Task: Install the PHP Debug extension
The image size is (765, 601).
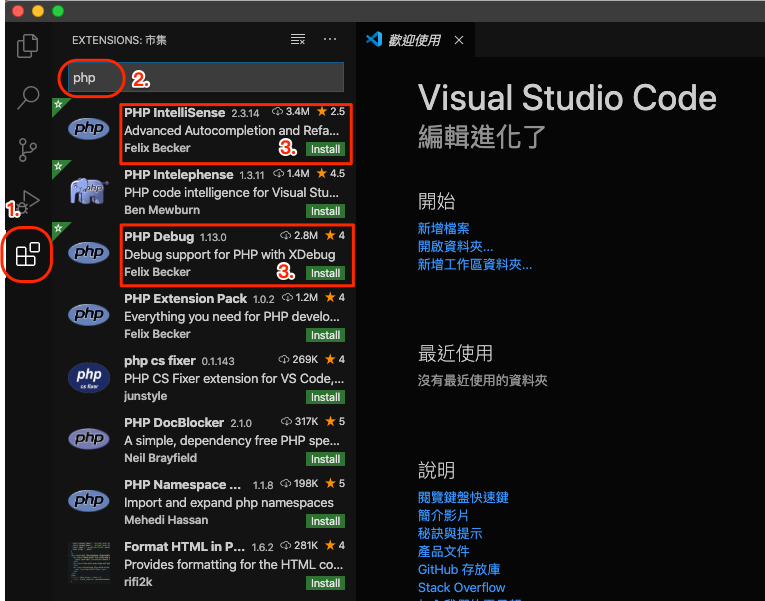Action: pos(325,273)
